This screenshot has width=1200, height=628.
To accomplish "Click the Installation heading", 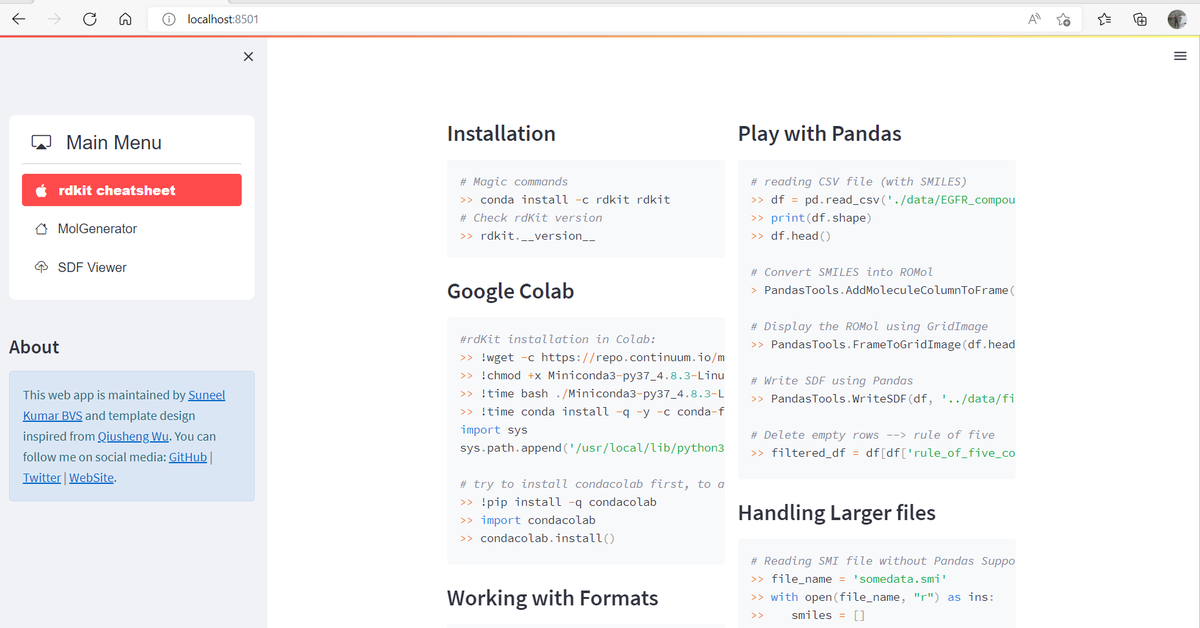I will point(501,134).
